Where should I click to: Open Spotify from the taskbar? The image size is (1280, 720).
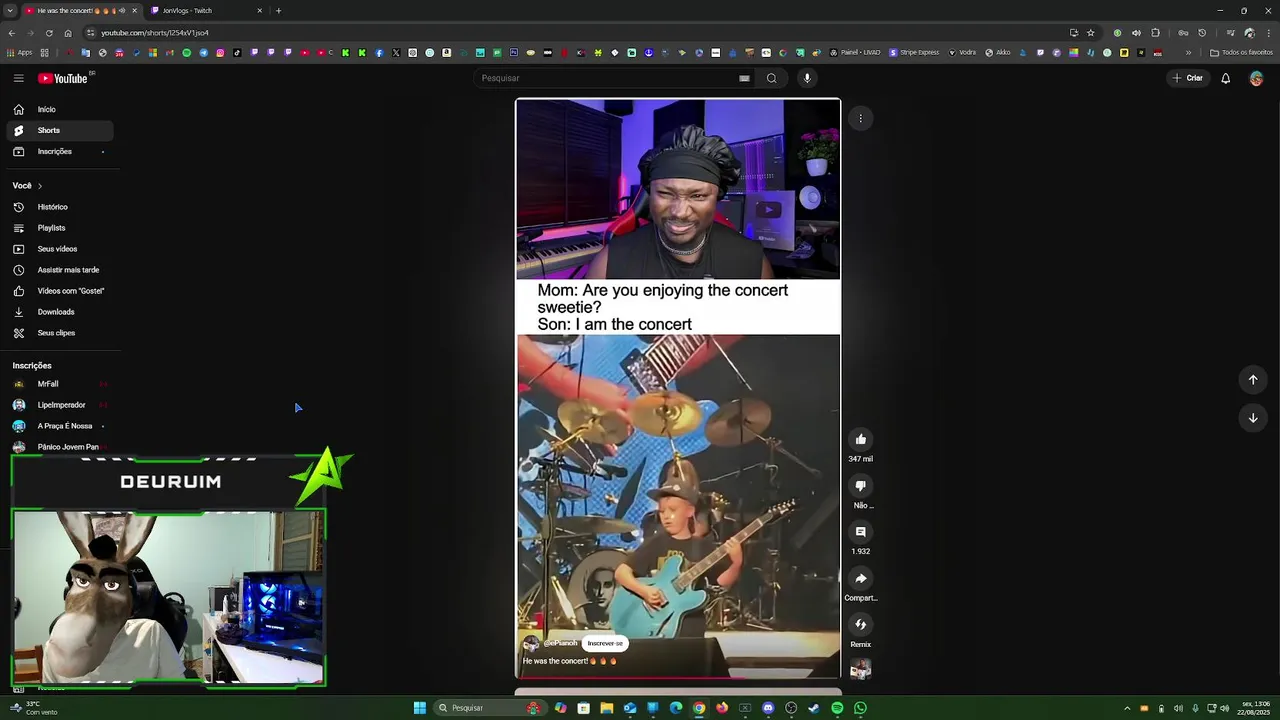837,708
